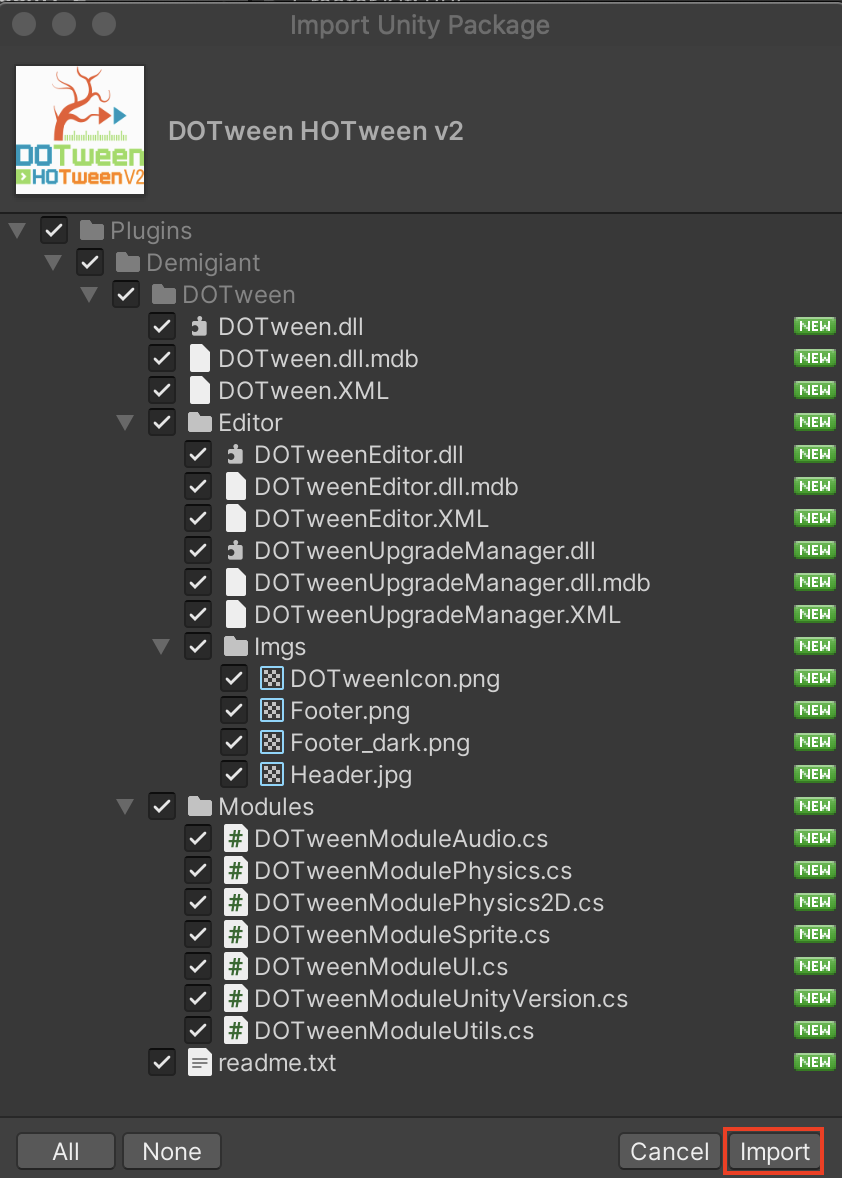Click the DOTweenEditor.dll plugin icon
Screen dimensions: 842x1178
click(x=235, y=455)
